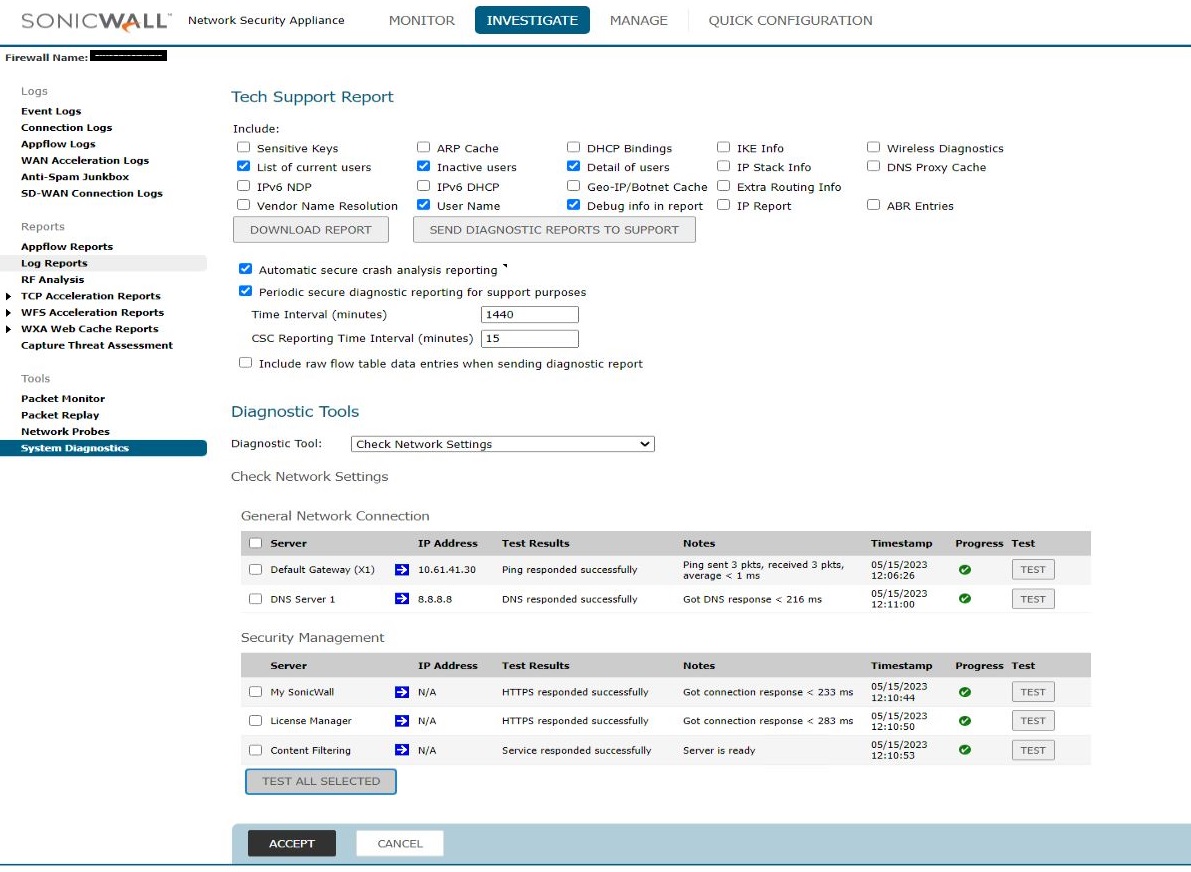This screenshot has width=1191, height=872.
Task: Click green progress checkmark for Default Gateway
Action: [x=965, y=570]
